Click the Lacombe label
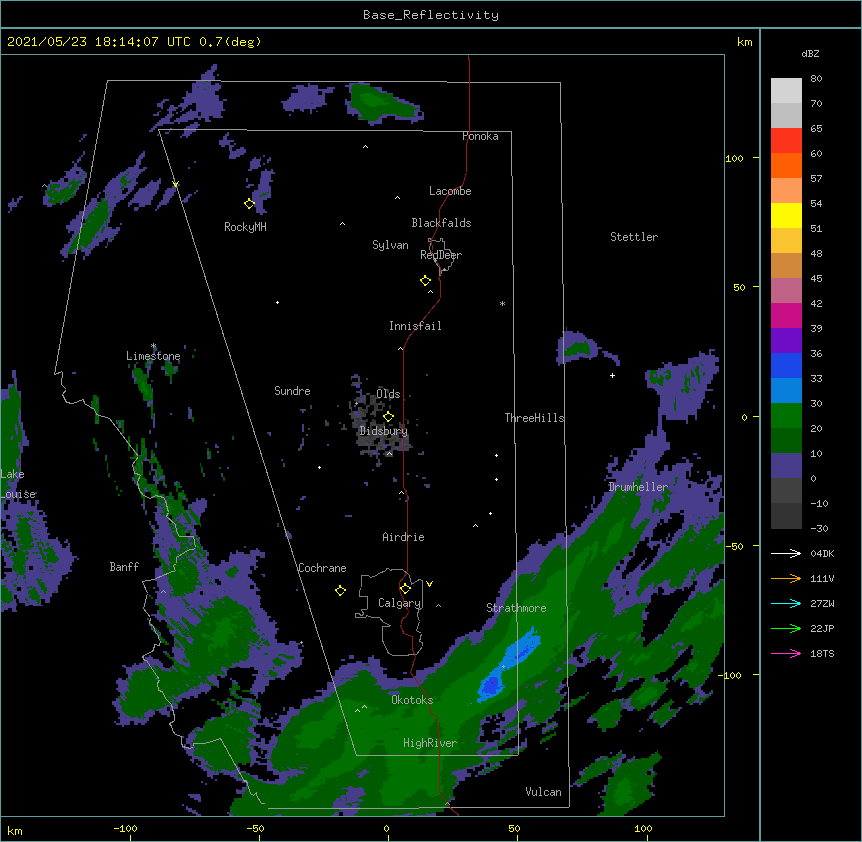 click(450, 191)
